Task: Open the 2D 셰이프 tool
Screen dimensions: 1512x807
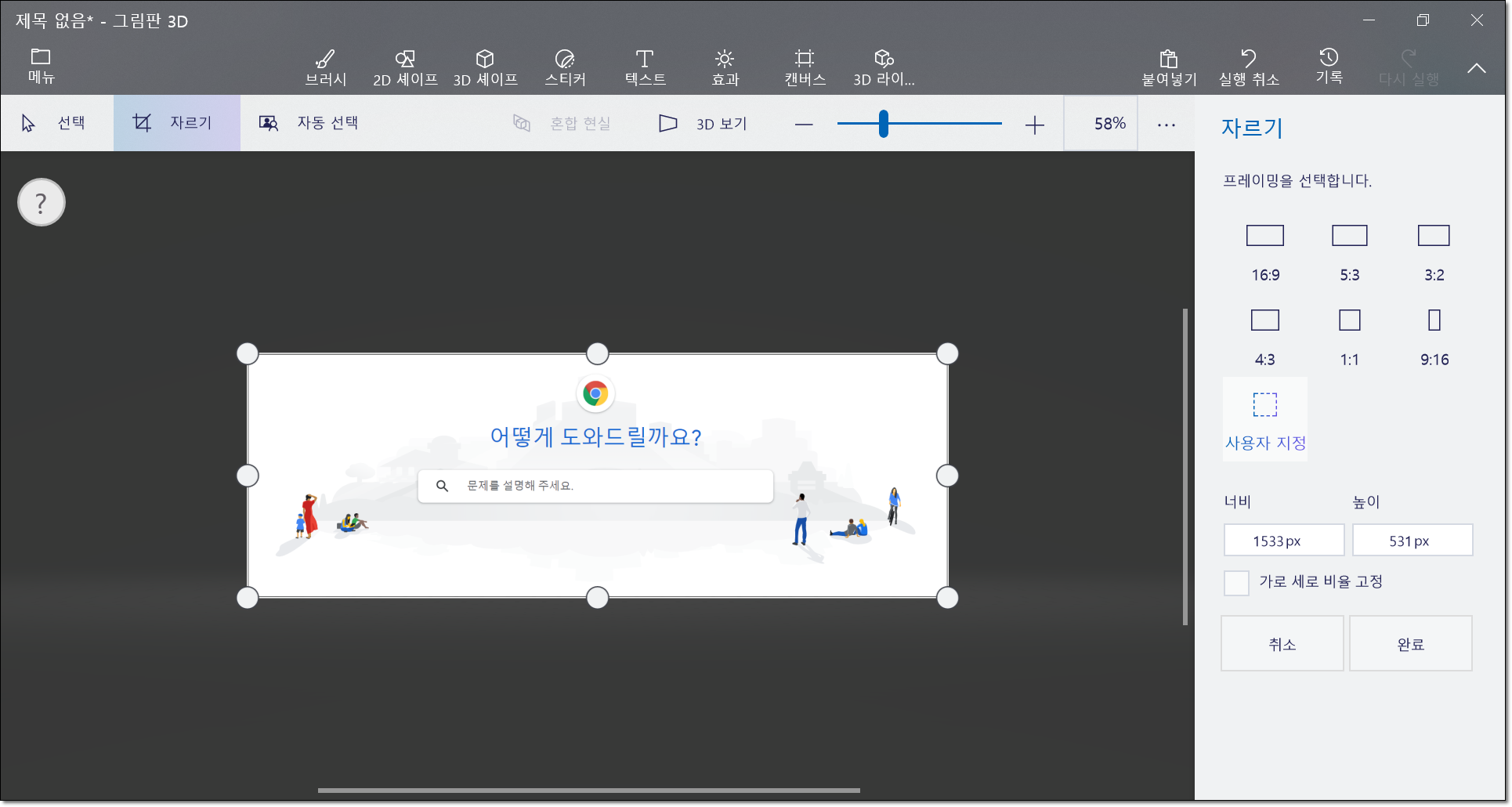Action: [x=405, y=67]
